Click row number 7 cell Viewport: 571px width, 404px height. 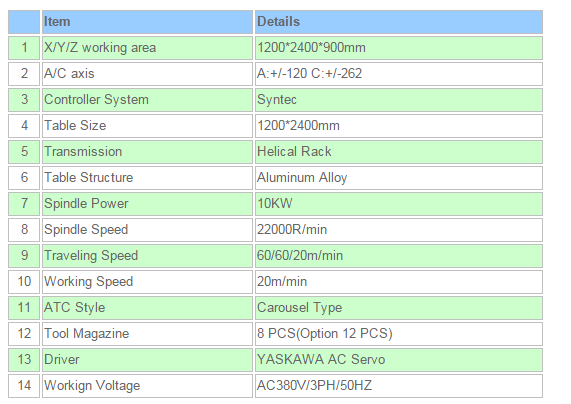pos(24,204)
